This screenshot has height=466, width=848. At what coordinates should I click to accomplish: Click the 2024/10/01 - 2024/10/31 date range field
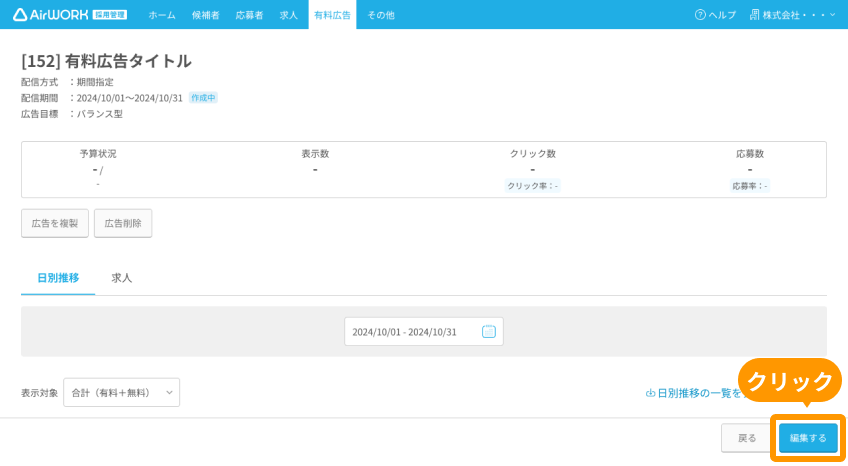[423, 331]
